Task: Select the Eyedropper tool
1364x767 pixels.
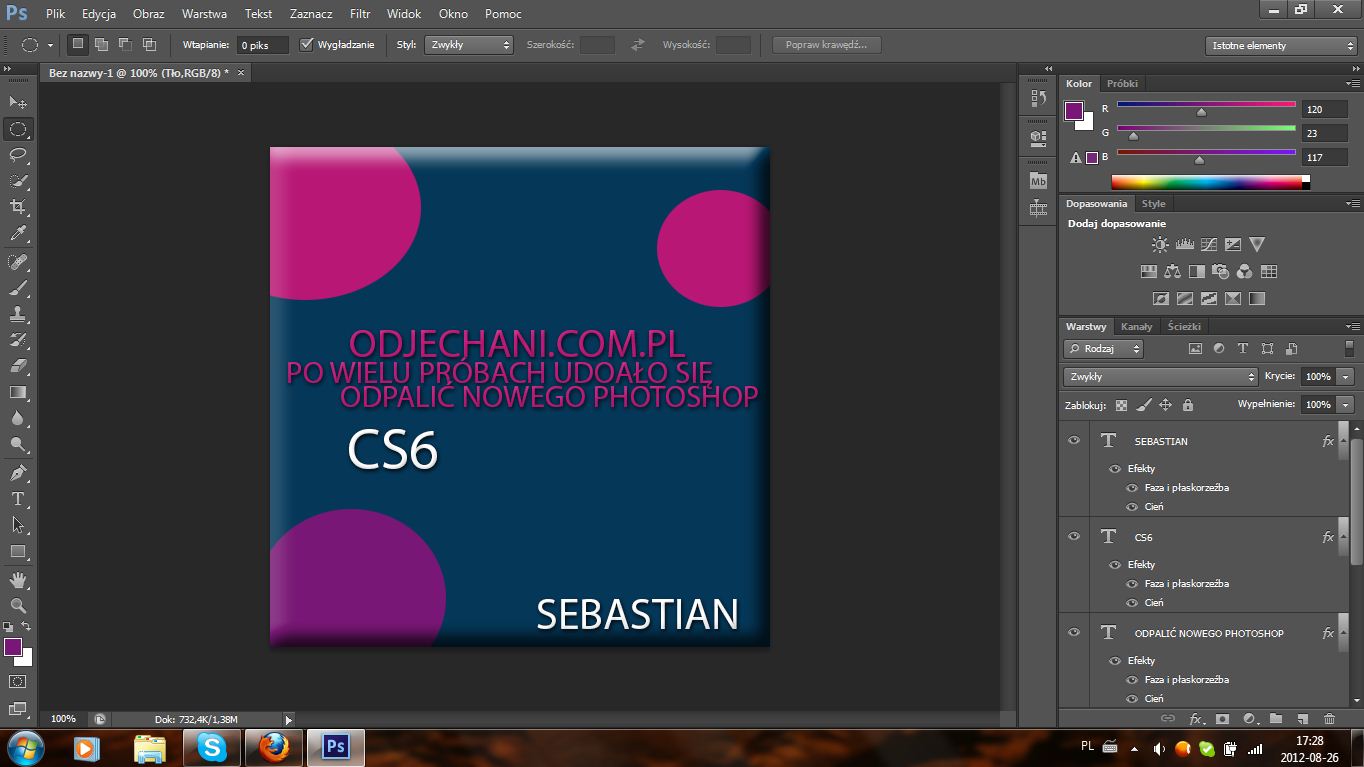Action: click(x=18, y=234)
